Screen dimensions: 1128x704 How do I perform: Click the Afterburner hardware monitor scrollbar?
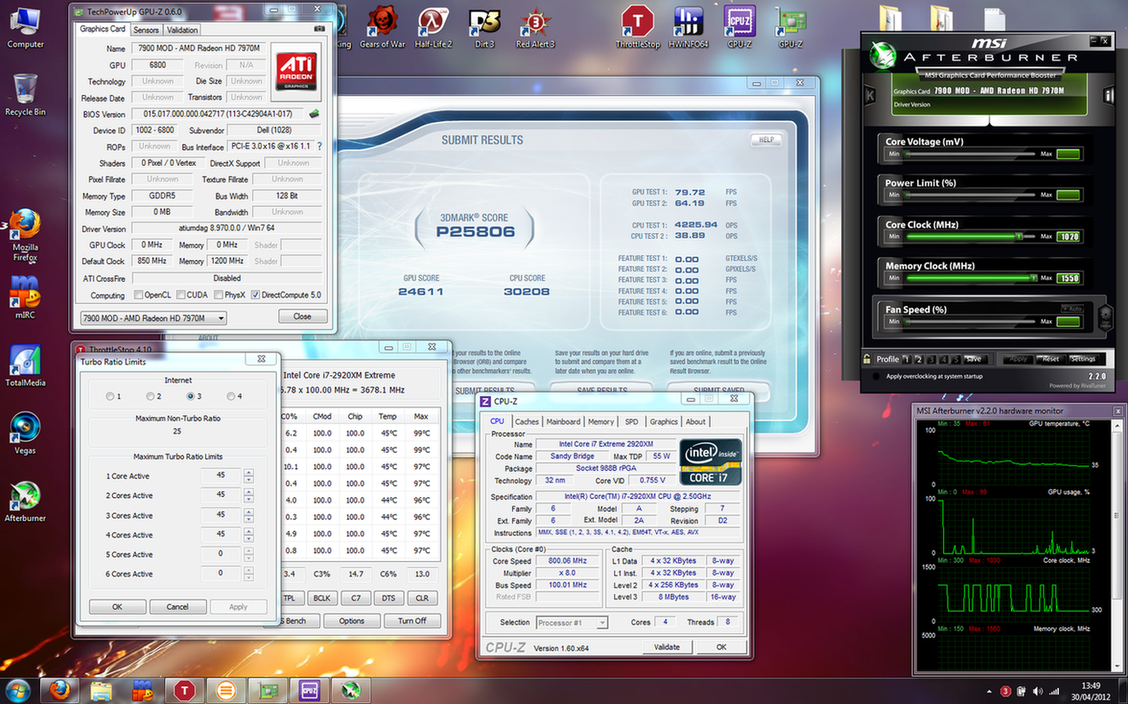click(1117, 548)
